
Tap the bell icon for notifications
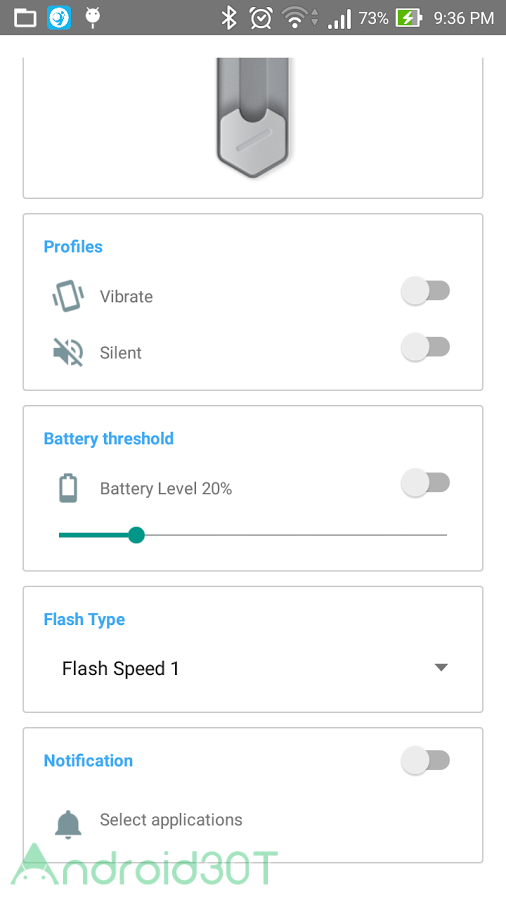click(68, 824)
